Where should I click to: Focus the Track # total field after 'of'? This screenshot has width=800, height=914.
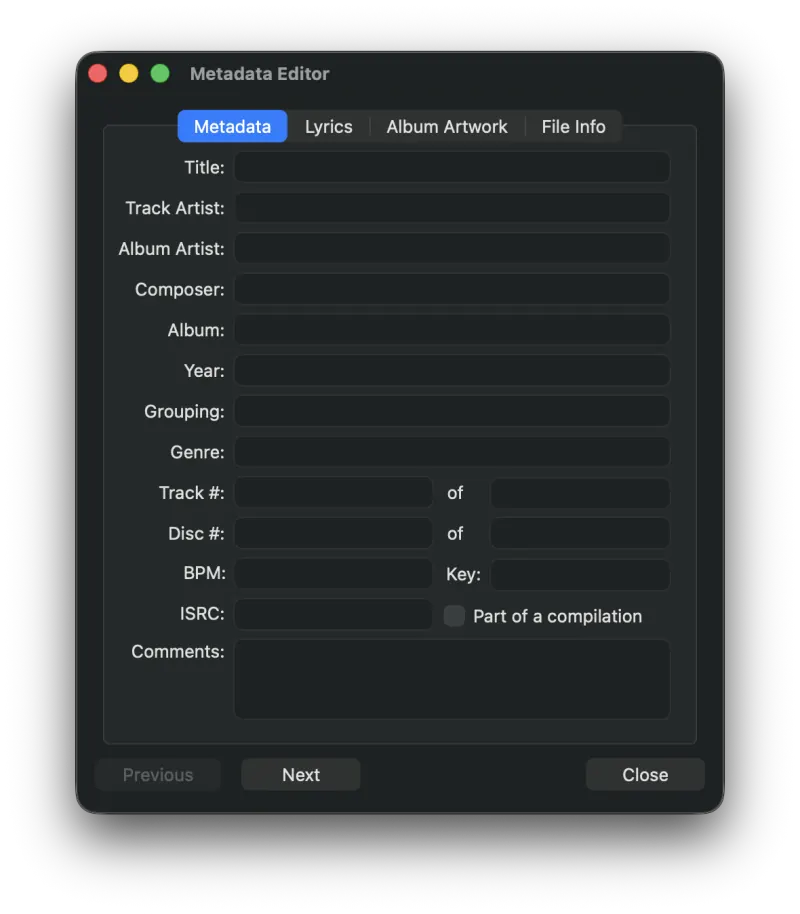coord(580,493)
